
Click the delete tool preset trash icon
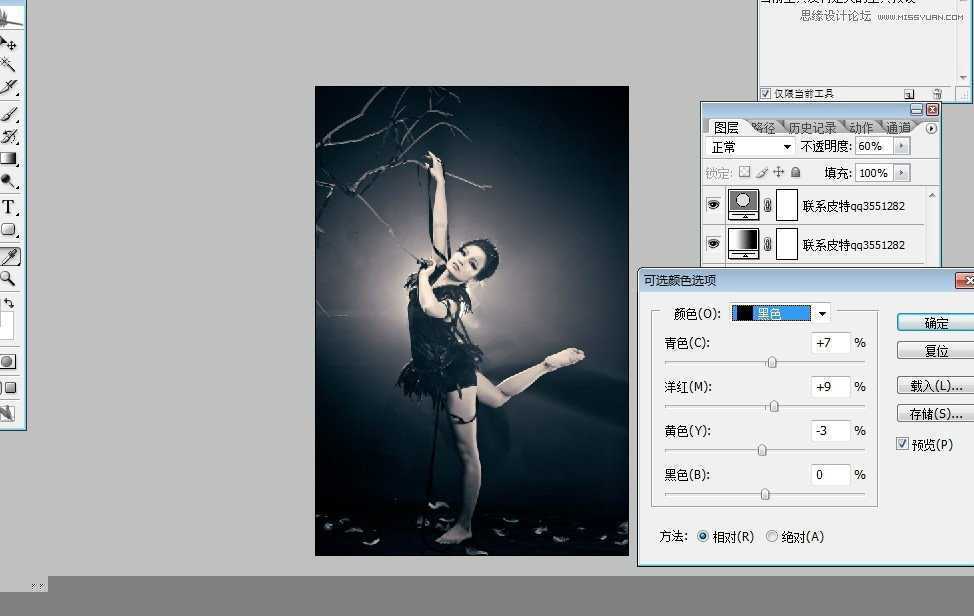937,94
